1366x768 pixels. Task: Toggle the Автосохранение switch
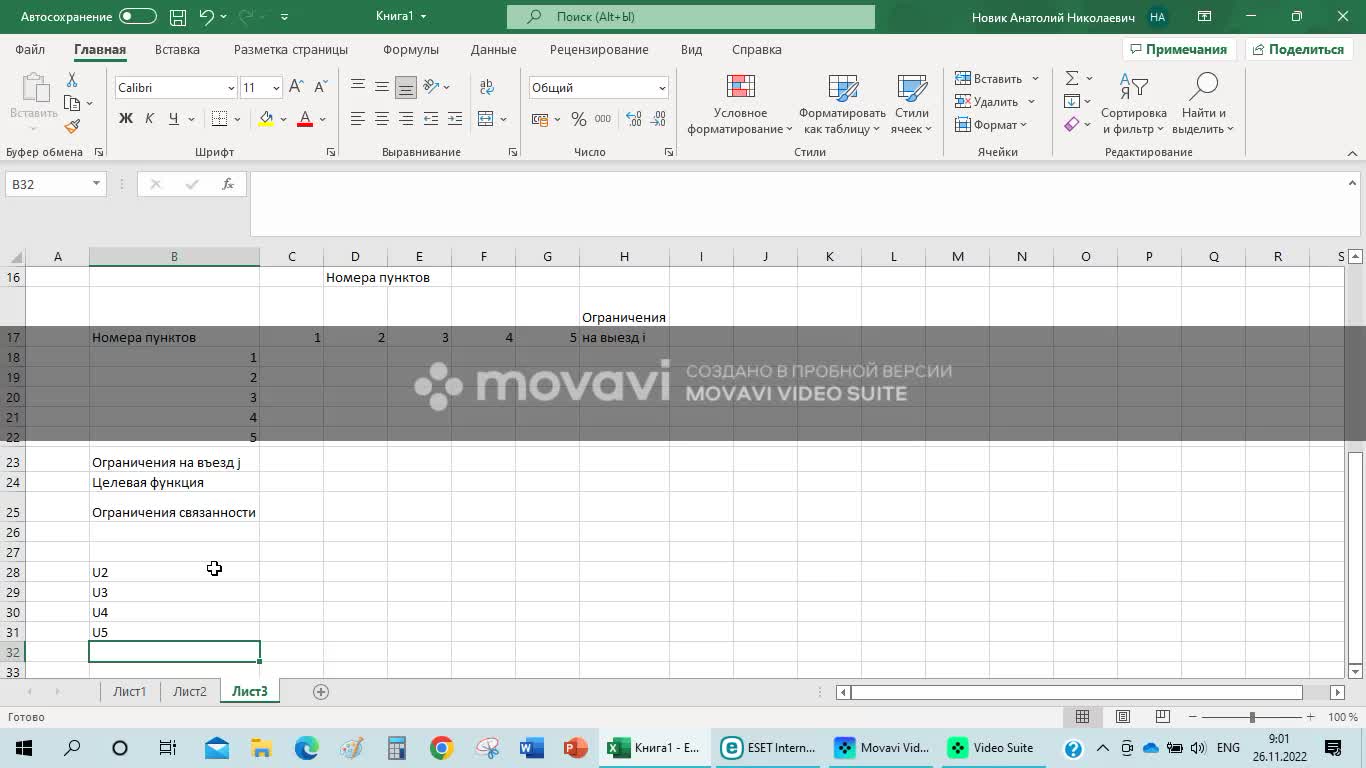click(138, 17)
